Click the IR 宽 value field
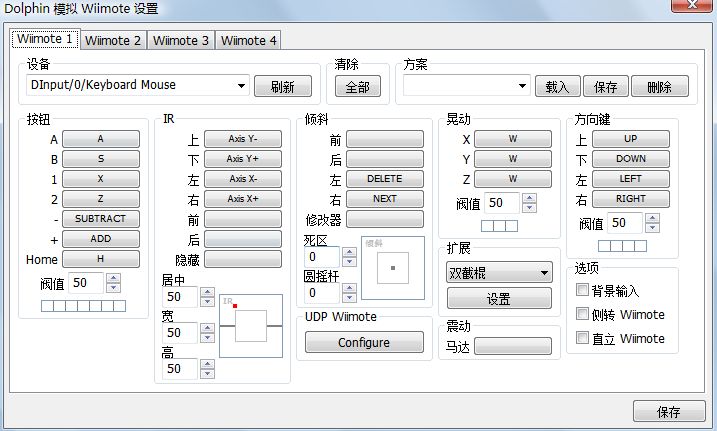 point(180,333)
